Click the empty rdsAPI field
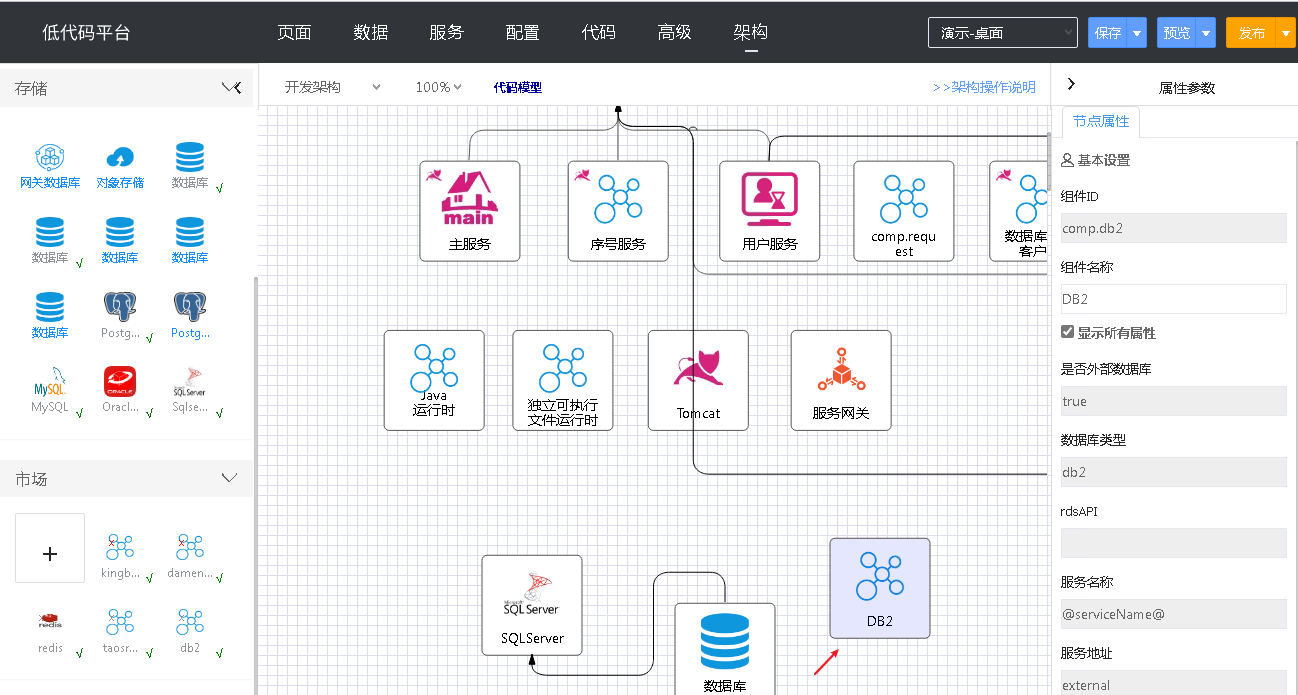This screenshot has width=1298, height=695. pos(1174,543)
